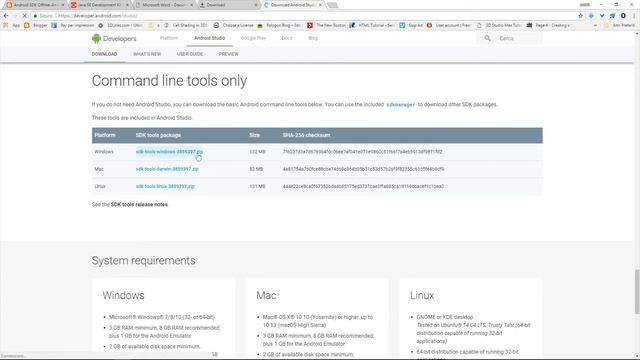Switch to the Java SE Development Kit tab
The height and width of the screenshot is (360, 640).
(99, 5)
